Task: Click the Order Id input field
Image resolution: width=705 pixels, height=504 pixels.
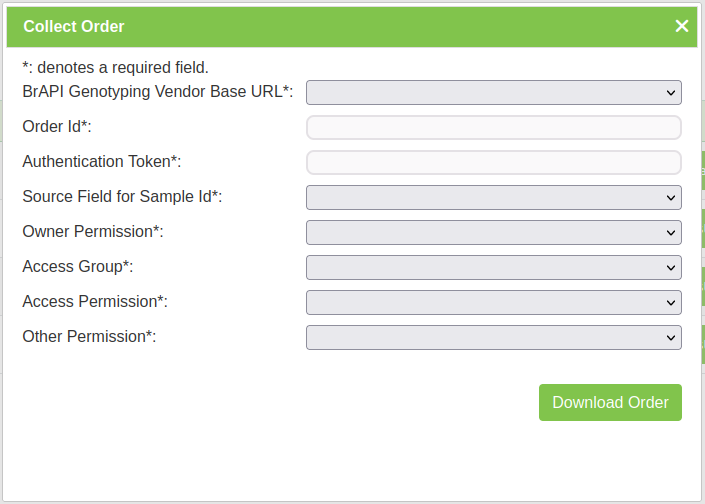Action: [493, 128]
